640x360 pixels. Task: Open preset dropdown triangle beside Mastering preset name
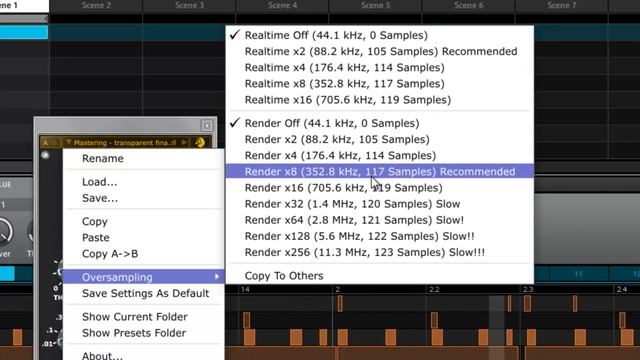pyautogui.click(x=69, y=142)
